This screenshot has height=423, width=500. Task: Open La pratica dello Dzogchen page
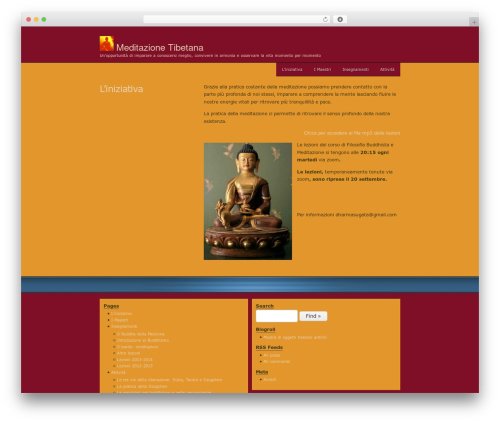point(142,386)
